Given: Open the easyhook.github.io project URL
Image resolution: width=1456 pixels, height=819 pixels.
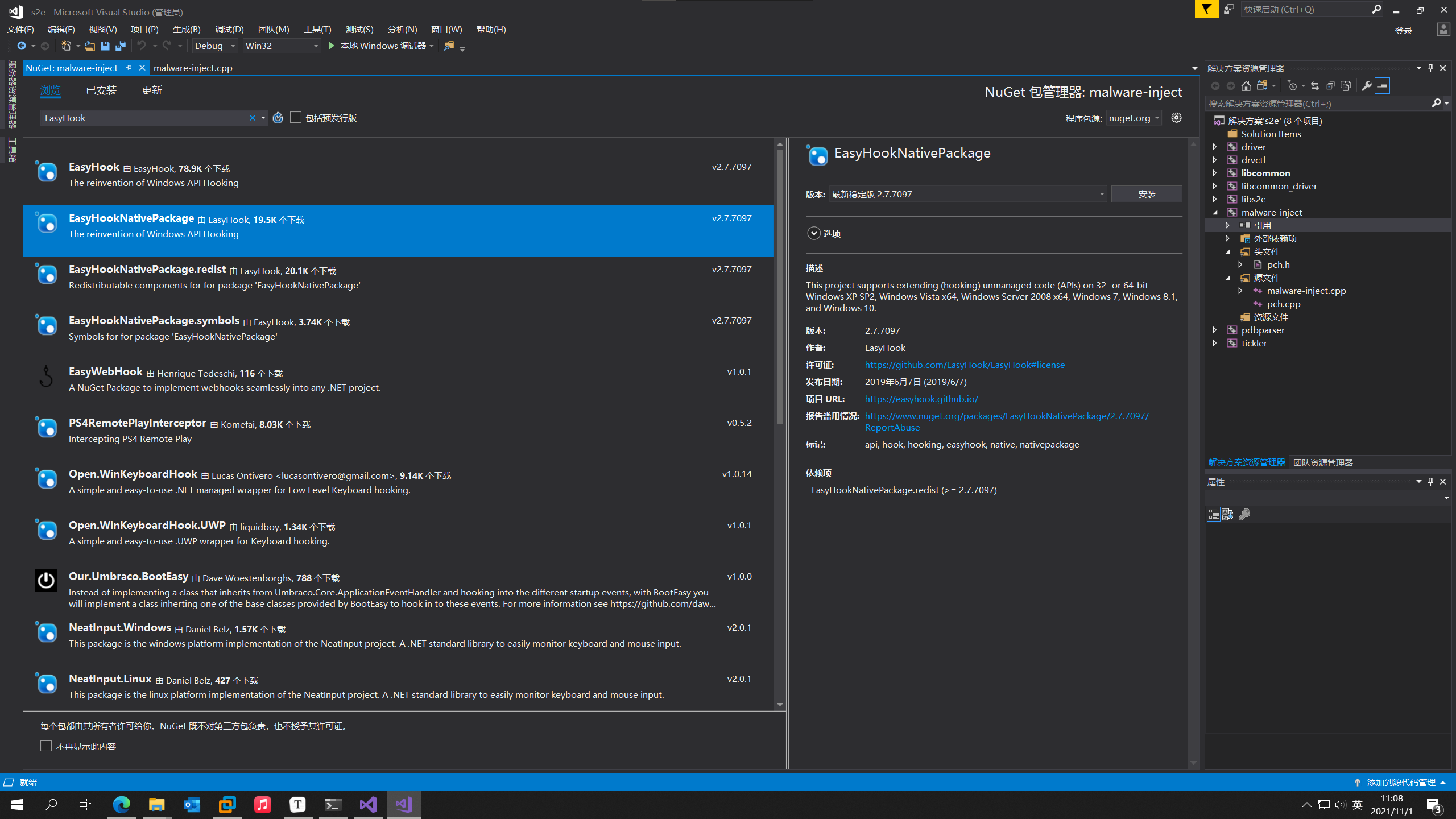Looking at the screenshot, I should coord(921,399).
